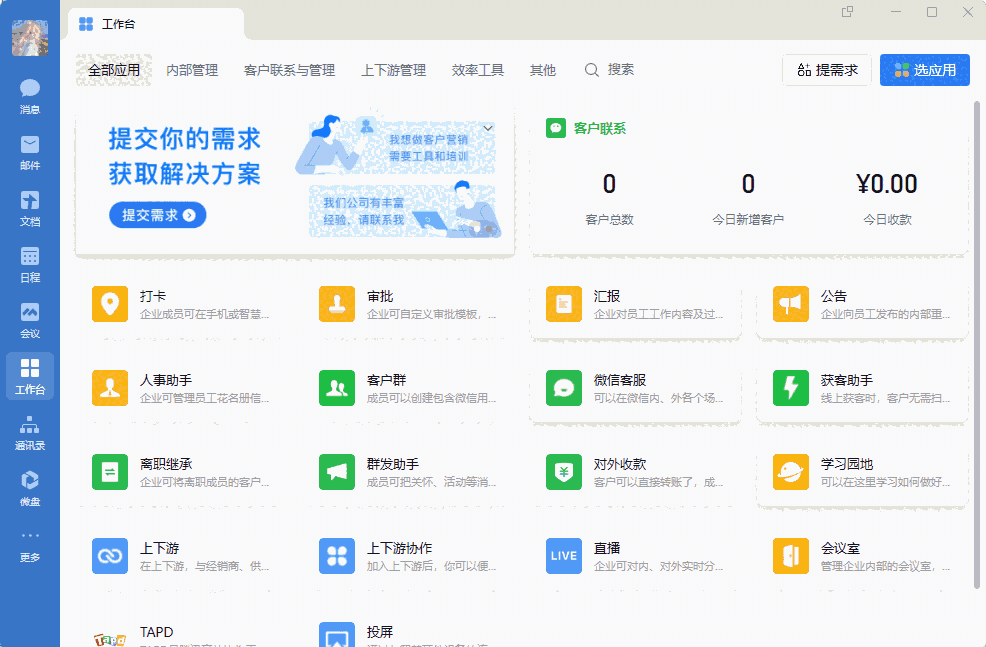Click the 提交需求 submit request button

(157, 215)
